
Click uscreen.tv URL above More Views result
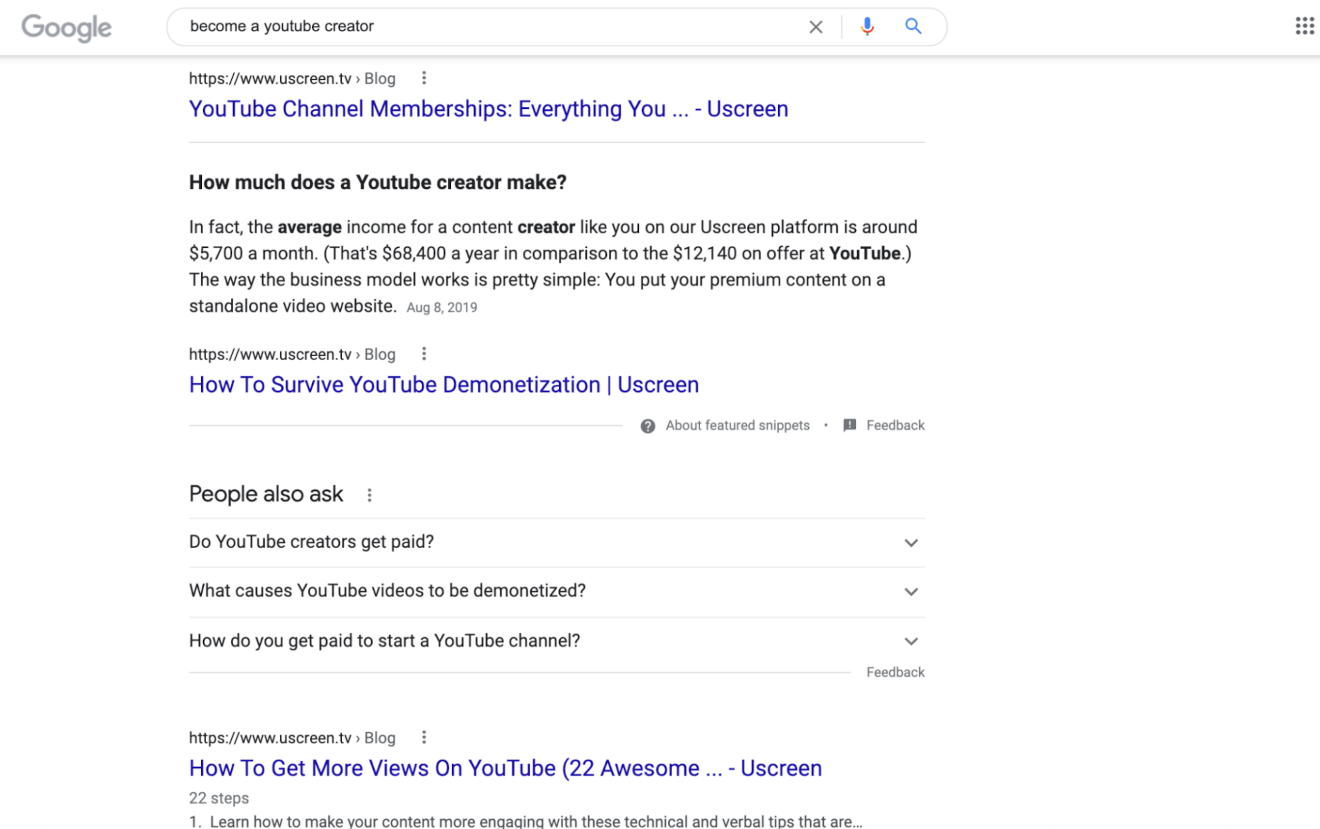pos(292,738)
